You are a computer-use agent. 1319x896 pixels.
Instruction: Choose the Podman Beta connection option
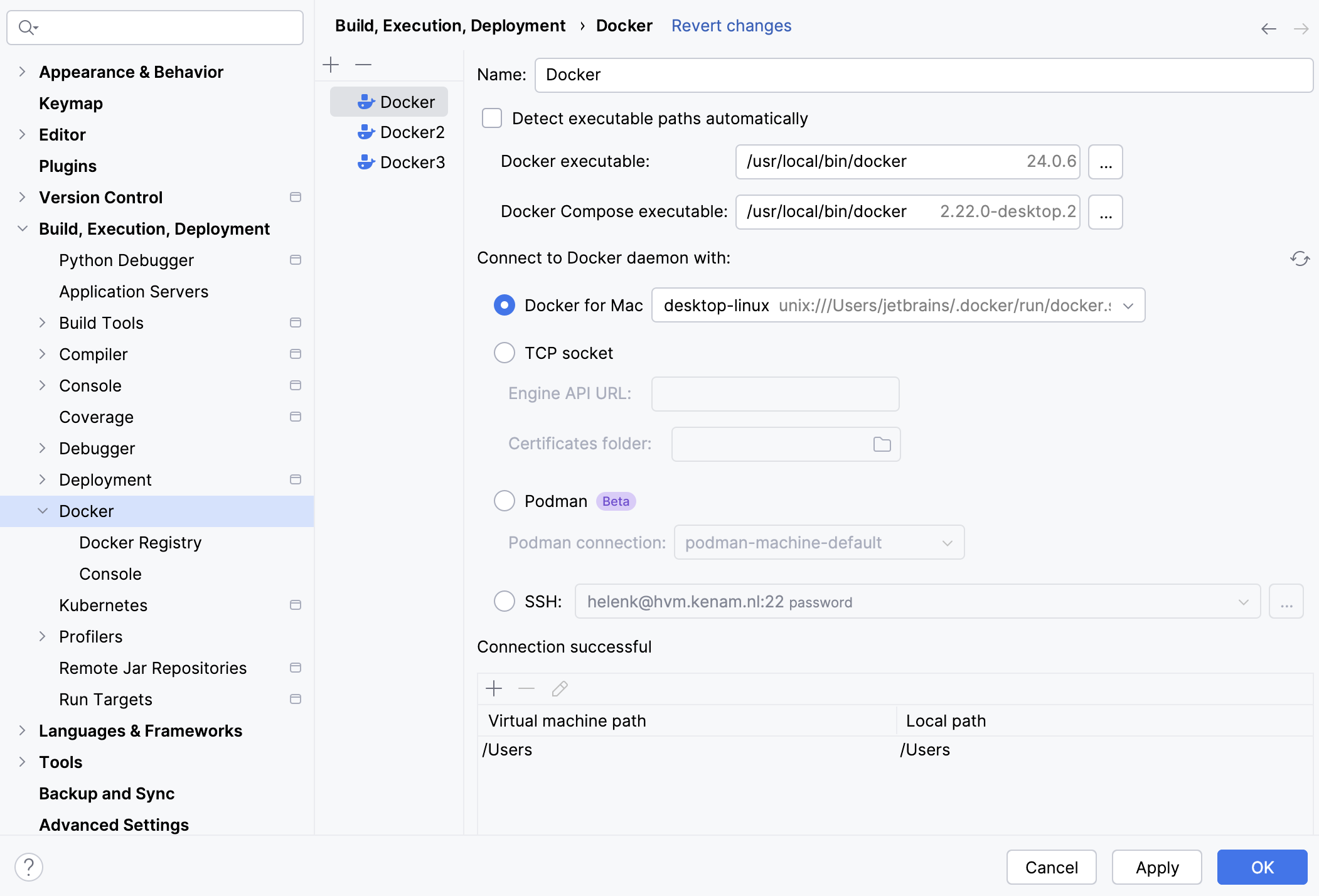click(x=504, y=501)
